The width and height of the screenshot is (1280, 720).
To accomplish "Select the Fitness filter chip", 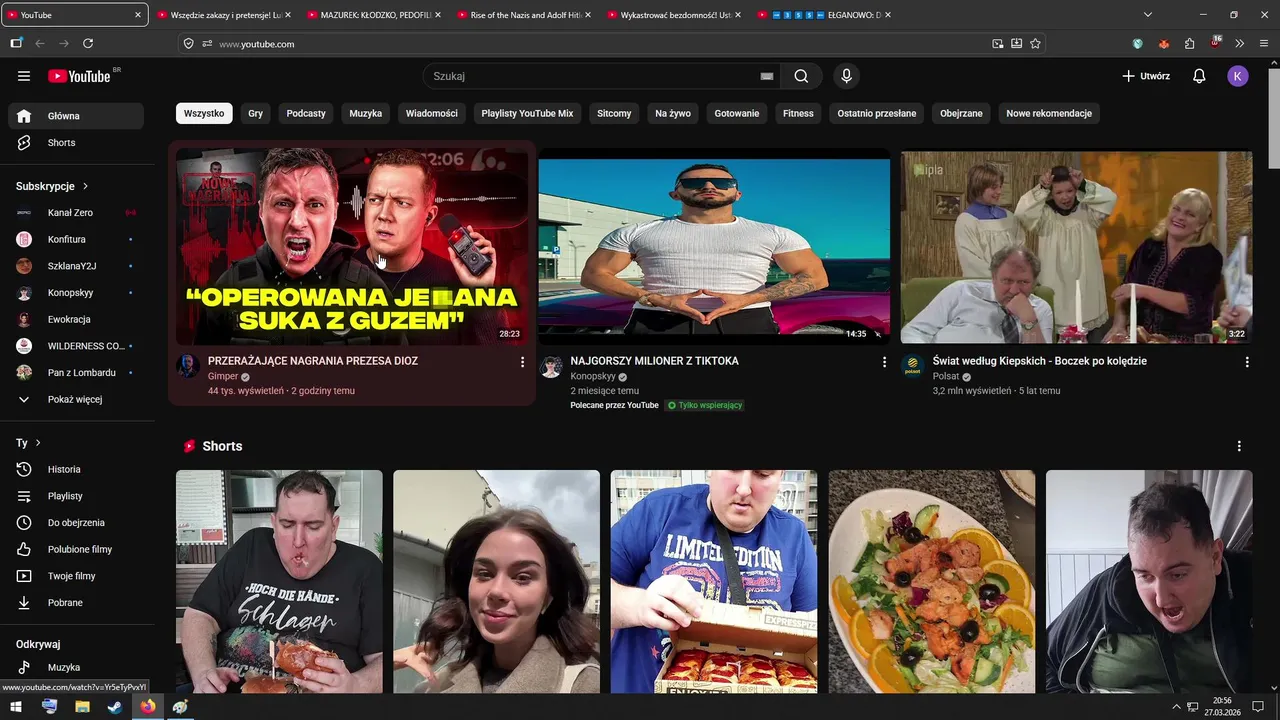I will click(x=798, y=113).
